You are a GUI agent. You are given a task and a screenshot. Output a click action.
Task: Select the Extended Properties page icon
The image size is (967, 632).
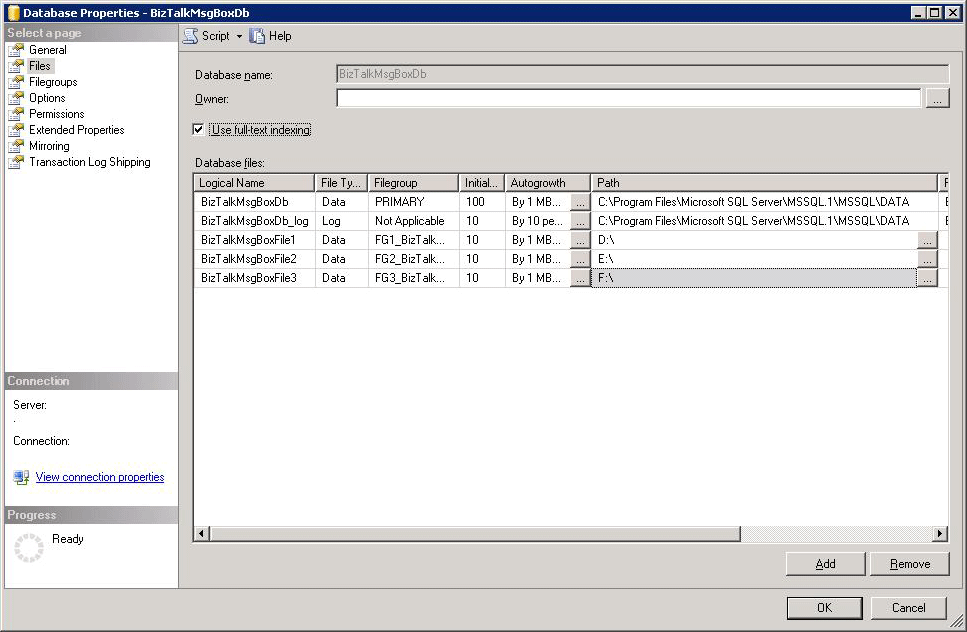18,129
